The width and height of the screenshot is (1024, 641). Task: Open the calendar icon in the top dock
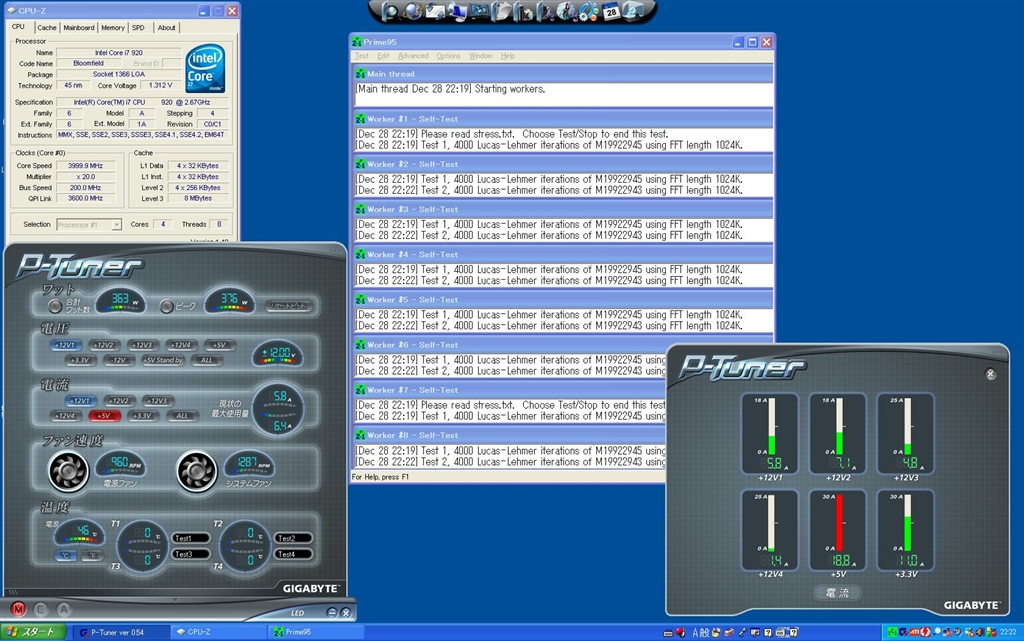[609, 12]
